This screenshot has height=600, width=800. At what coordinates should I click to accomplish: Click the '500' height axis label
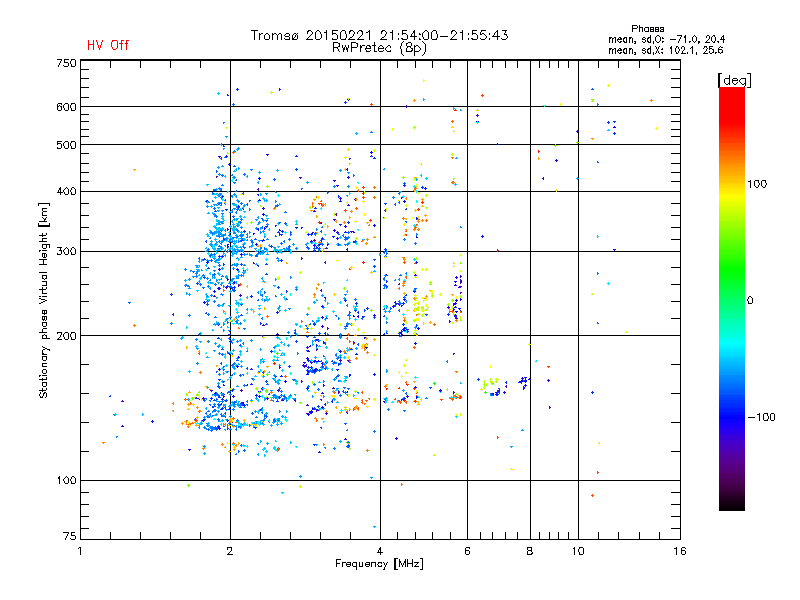pos(66,145)
